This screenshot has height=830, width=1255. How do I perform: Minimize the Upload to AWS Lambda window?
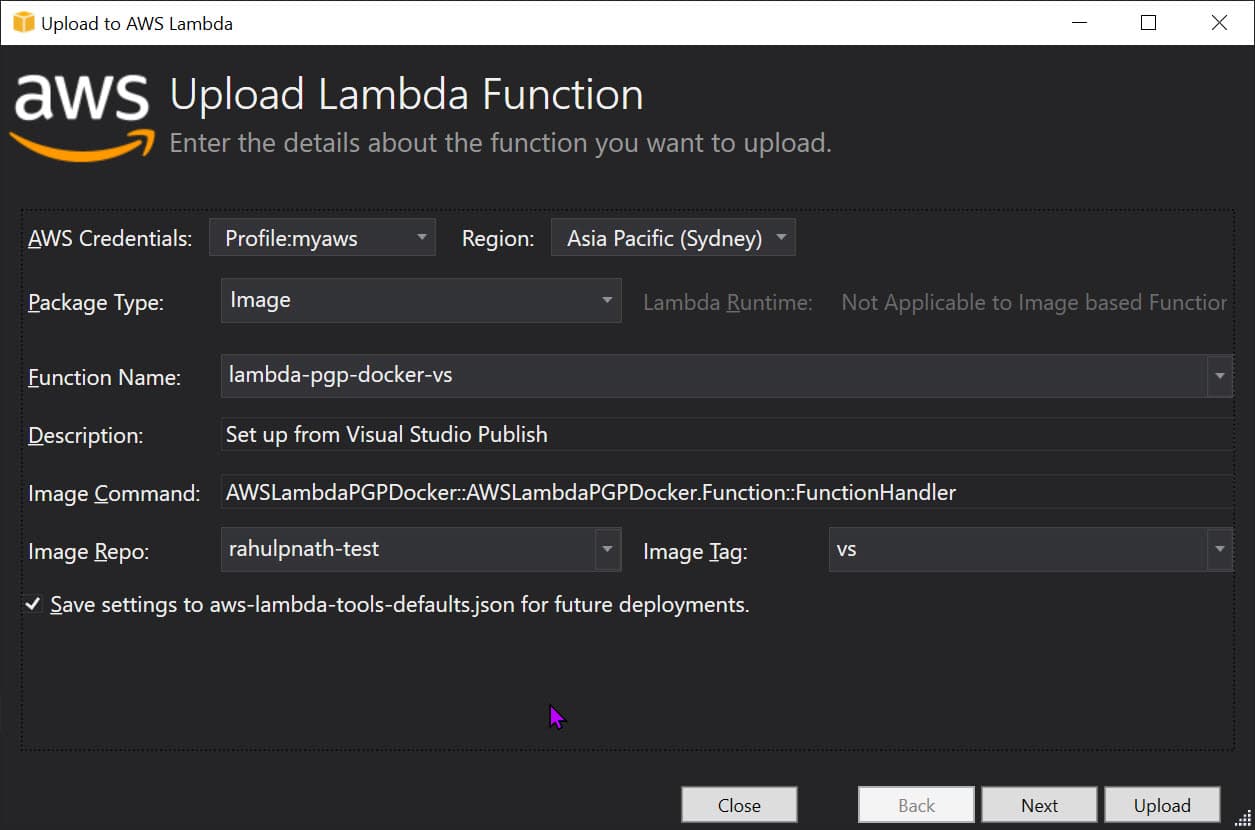point(1078,22)
